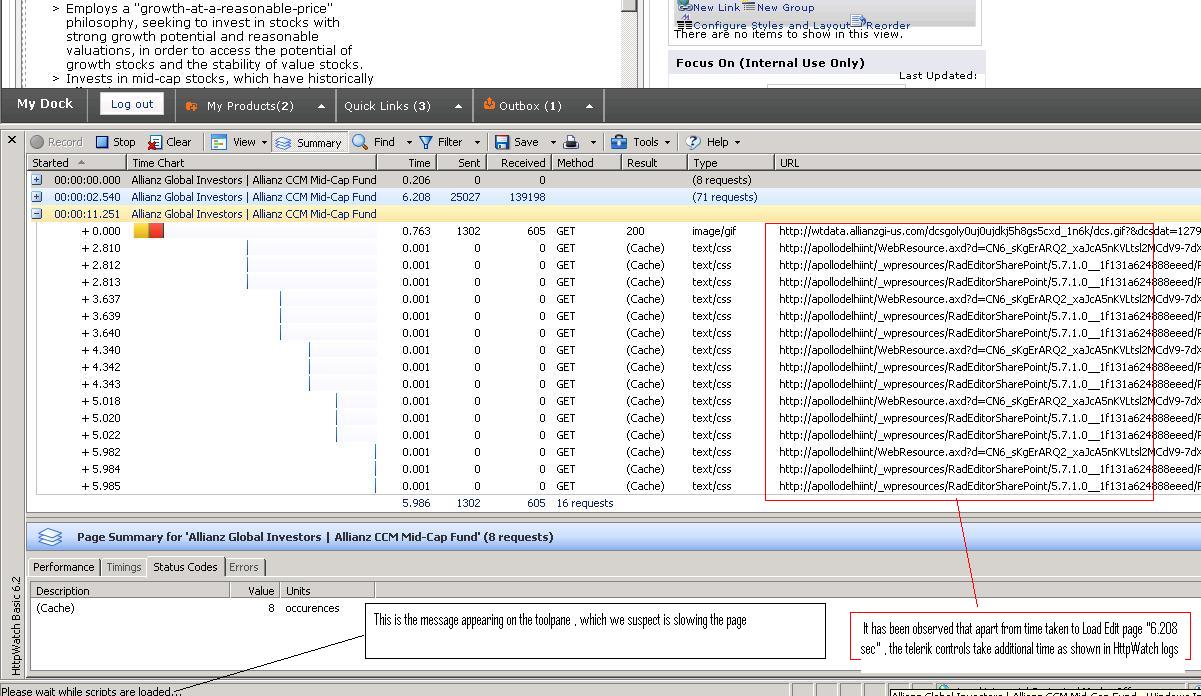Open the Tools menu
This screenshot has width=1201, height=696.
[636, 142]
